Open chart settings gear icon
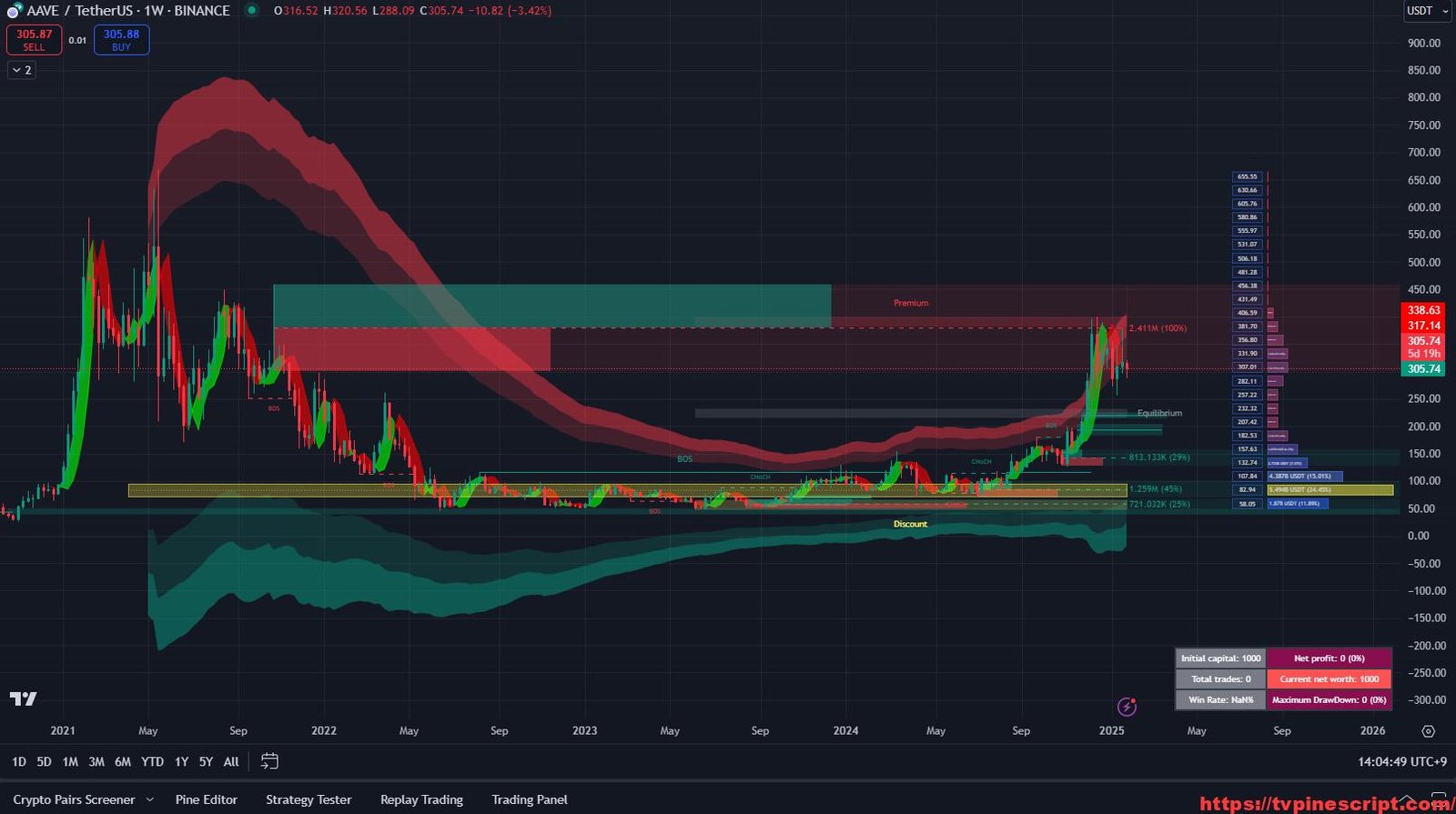This screenshot has width=1456, height=814. [x=1428, y=731]
